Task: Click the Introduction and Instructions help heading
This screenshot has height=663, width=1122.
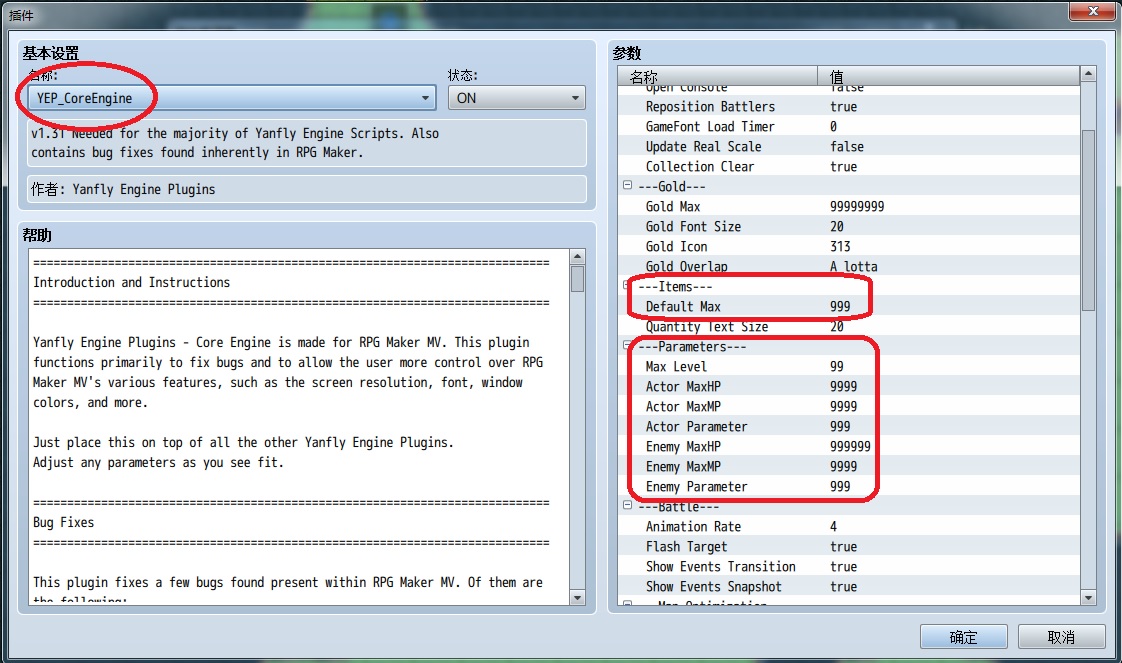Action: click(132, 283)
